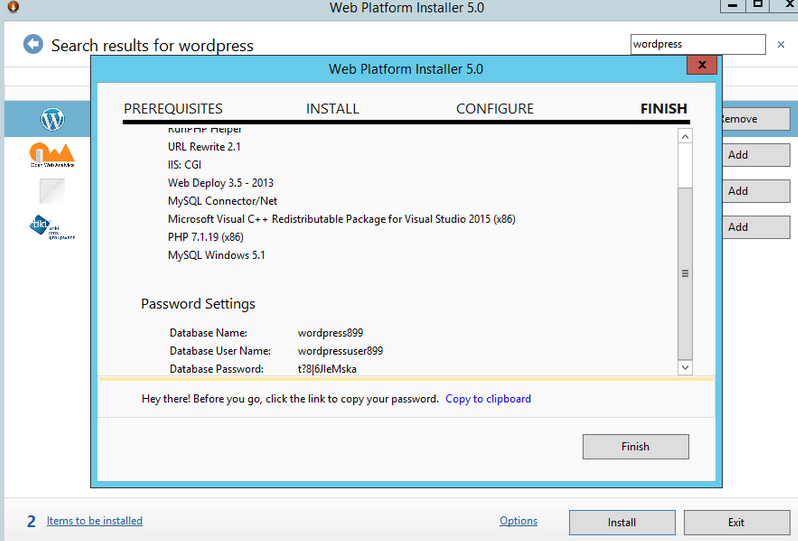Image resolution: width=798 pixels, height=541 pixels.
Task: Select the MySQL Windows 5.1 entry
Action: pos(216,255)
